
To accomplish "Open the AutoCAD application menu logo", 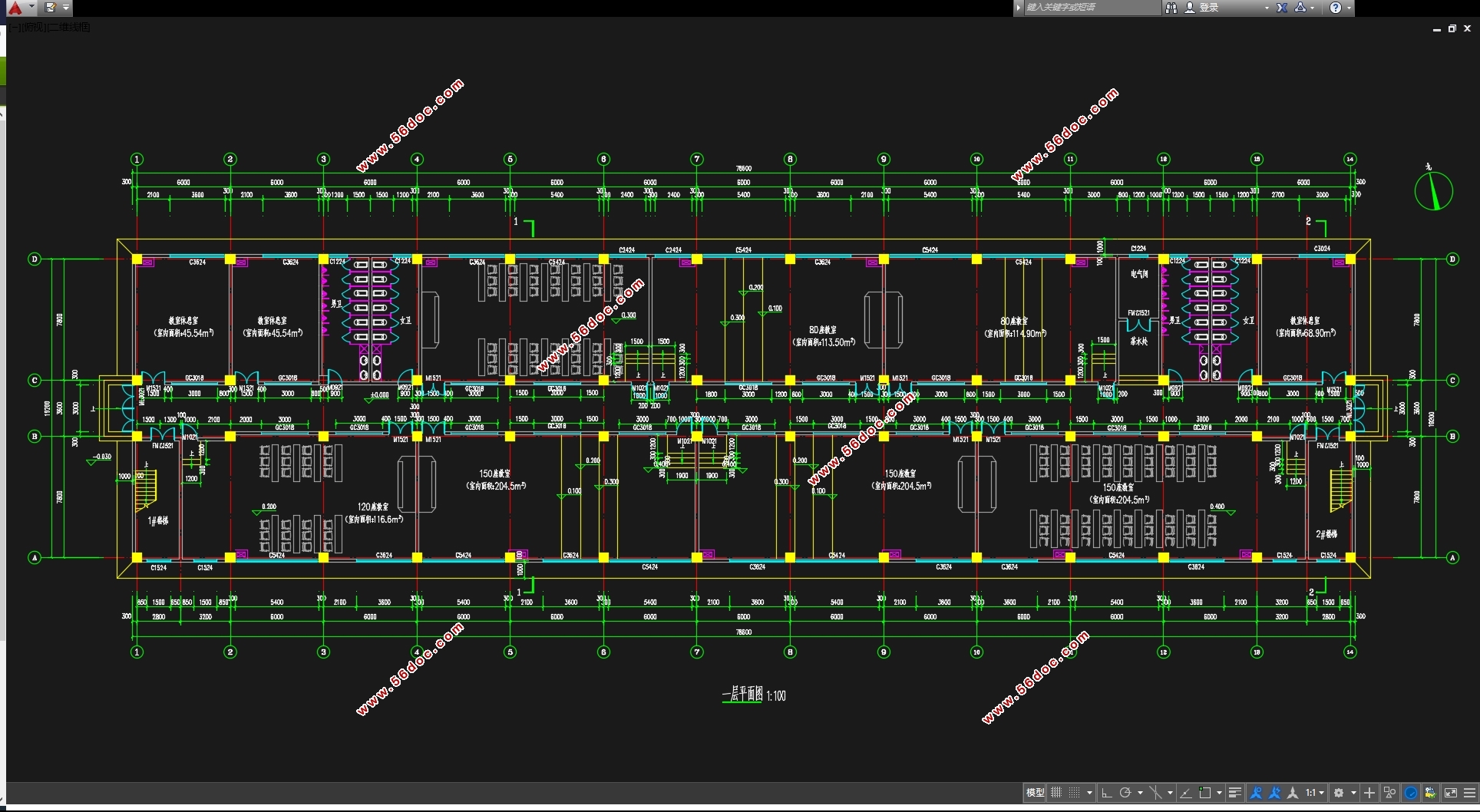I will coord(15,8).
